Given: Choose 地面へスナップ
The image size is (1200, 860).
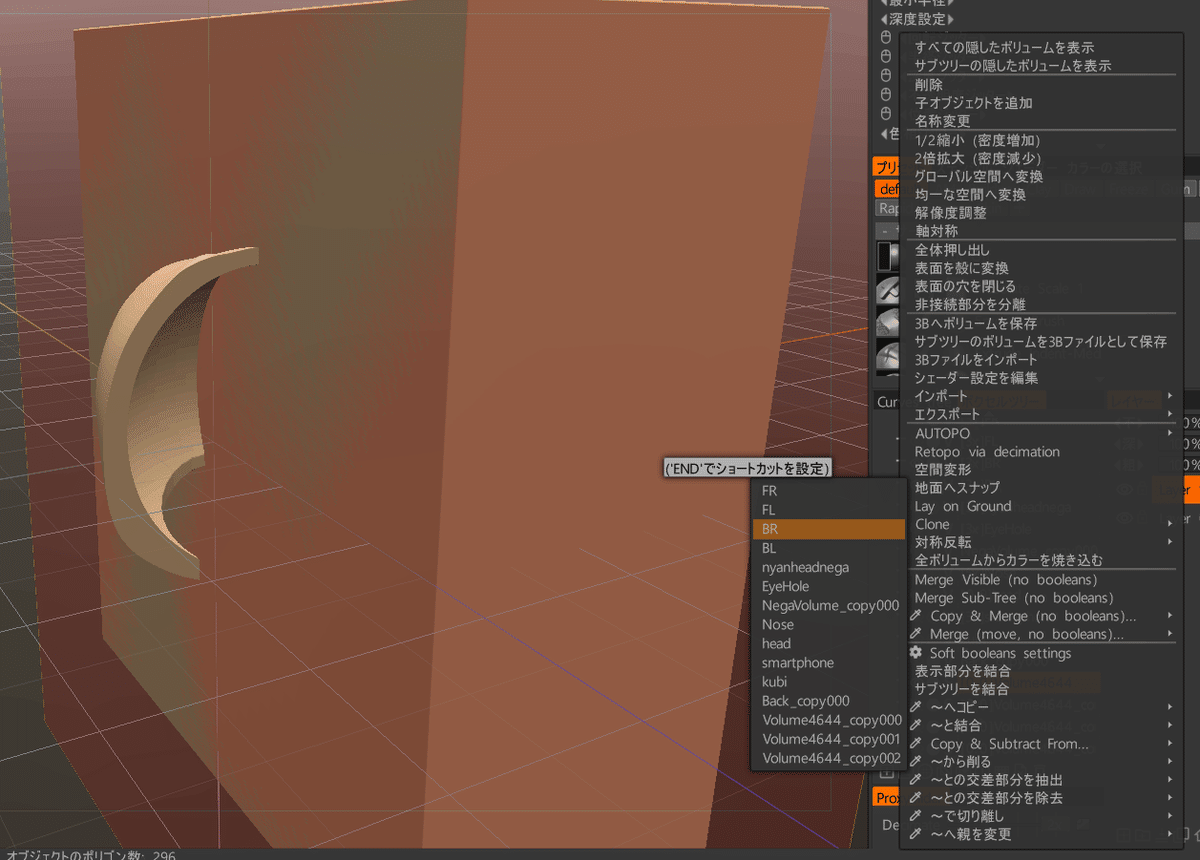Looking at the screenshot, I should 957,488.
